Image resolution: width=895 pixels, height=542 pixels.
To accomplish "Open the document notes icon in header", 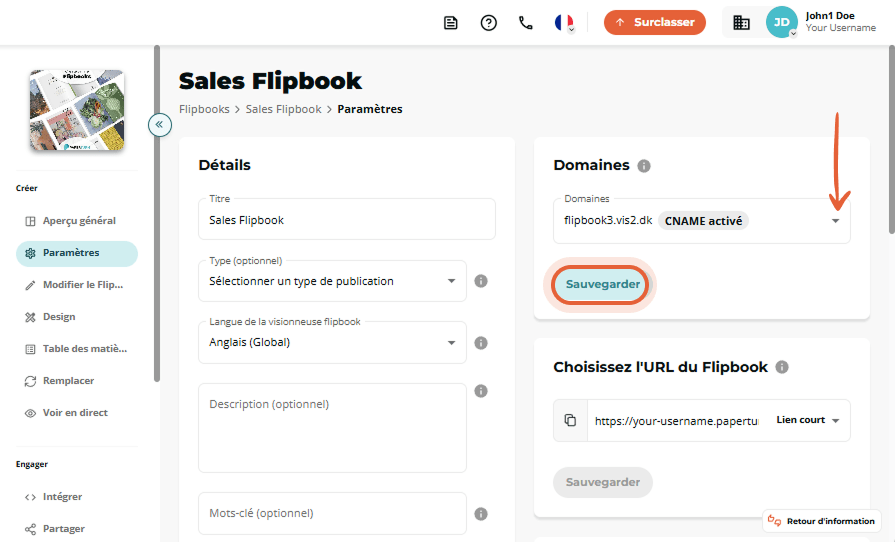I will (451, 23).
